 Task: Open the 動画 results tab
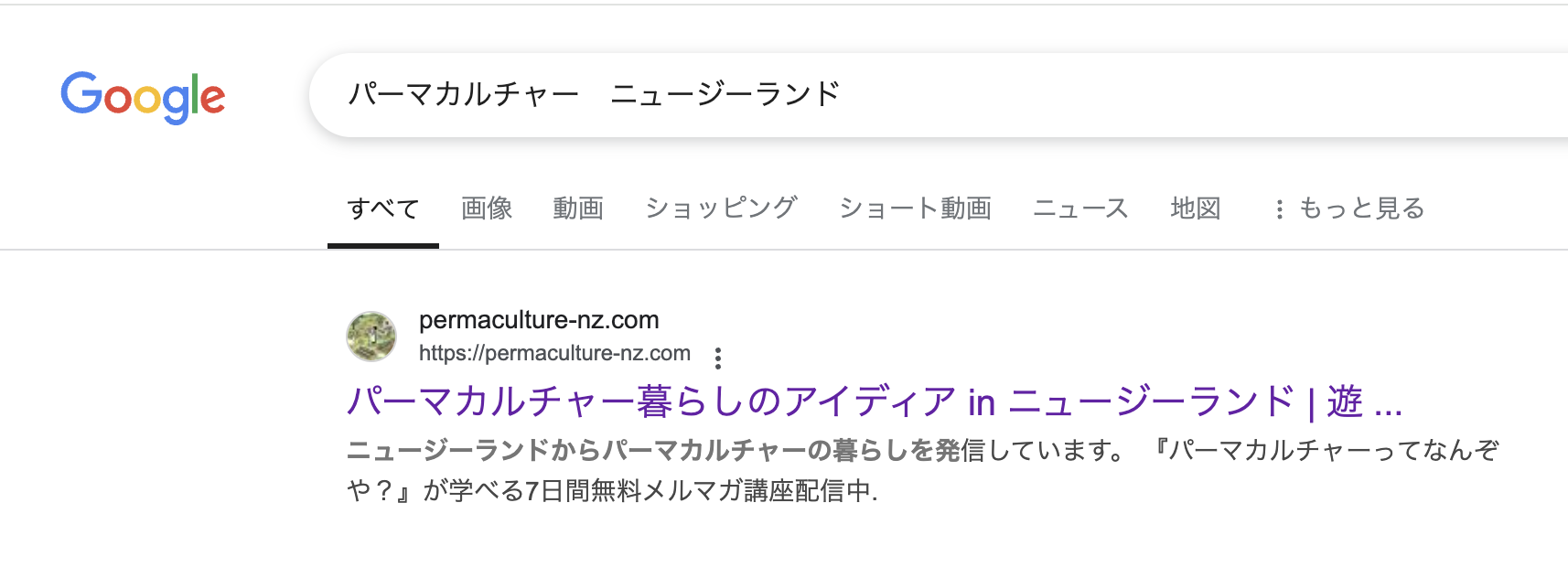pos(578,209)
